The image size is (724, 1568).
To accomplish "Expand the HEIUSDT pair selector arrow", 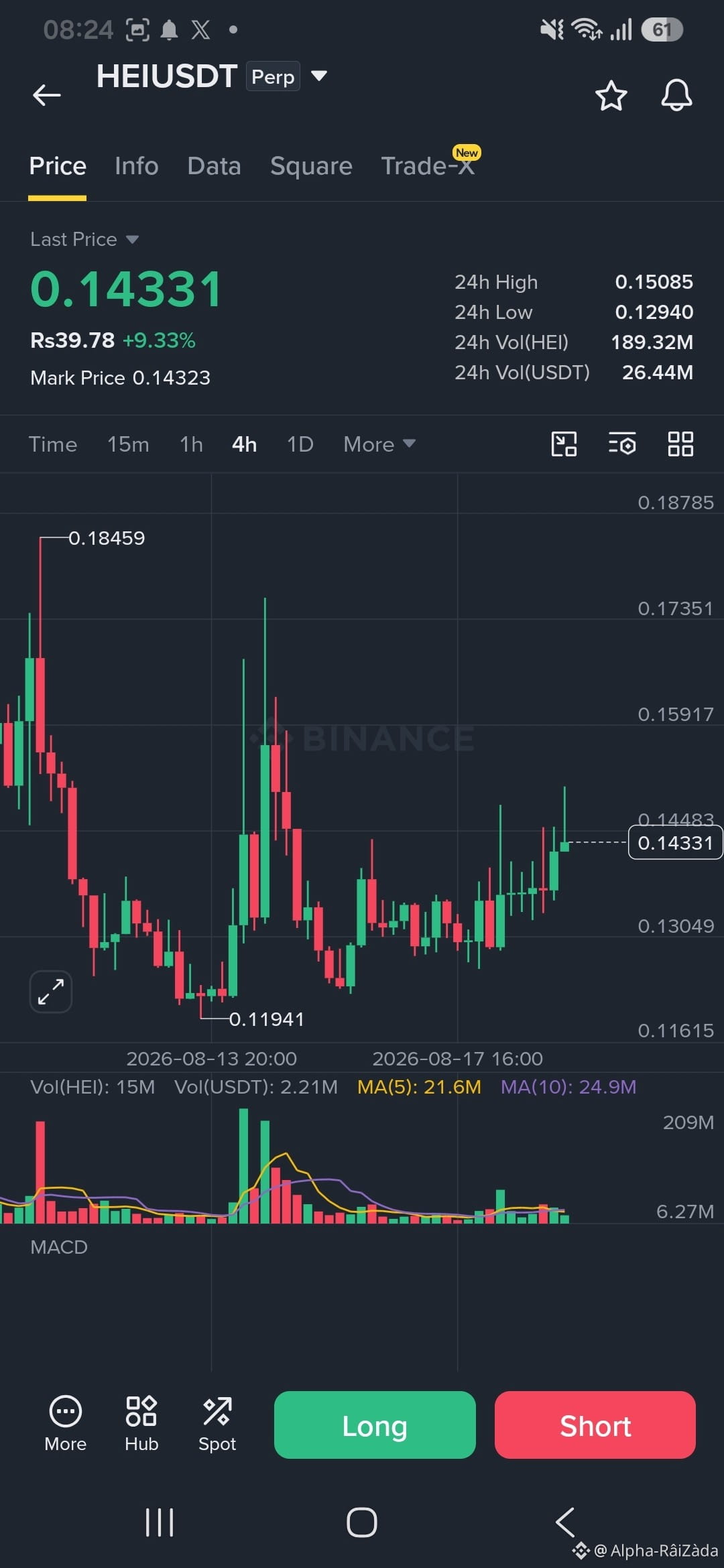I will pos(319,76).
